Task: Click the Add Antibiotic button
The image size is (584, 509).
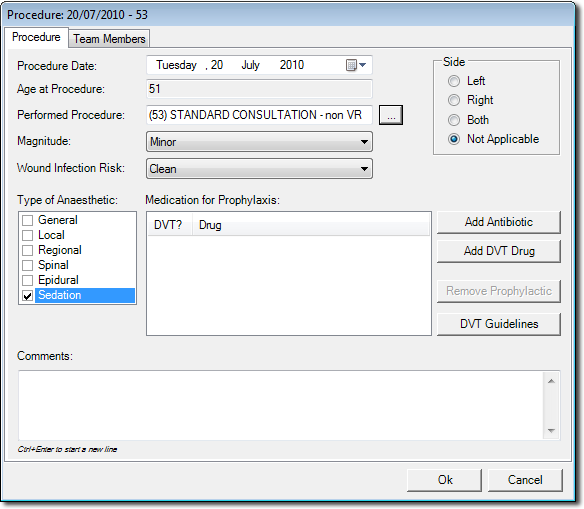Action: pos(498,222)
